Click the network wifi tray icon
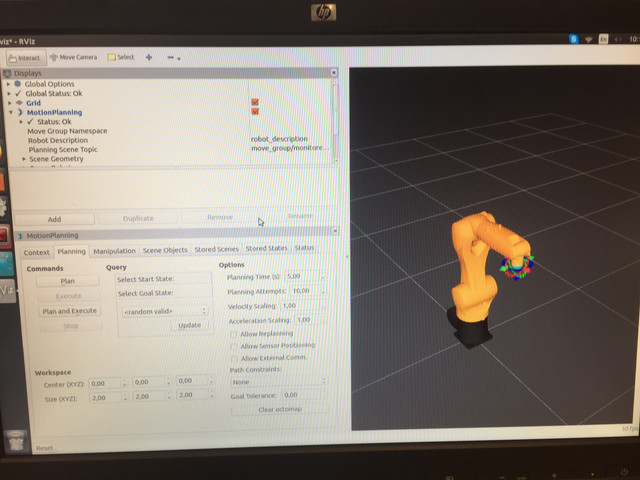The height and width of the screenshot is (480, 640). coord(588,39)
